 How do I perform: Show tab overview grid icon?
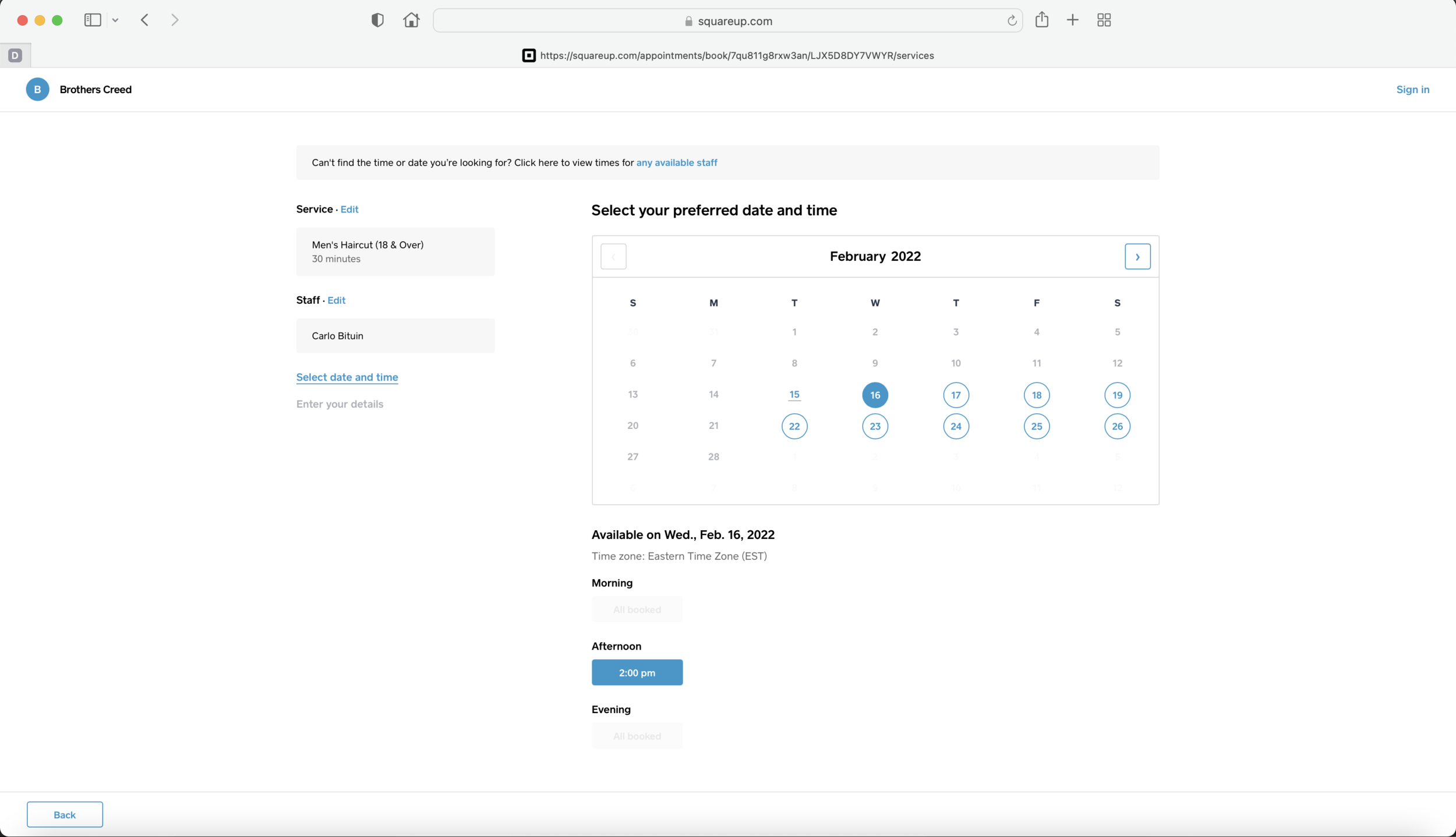pos(1104,20)
